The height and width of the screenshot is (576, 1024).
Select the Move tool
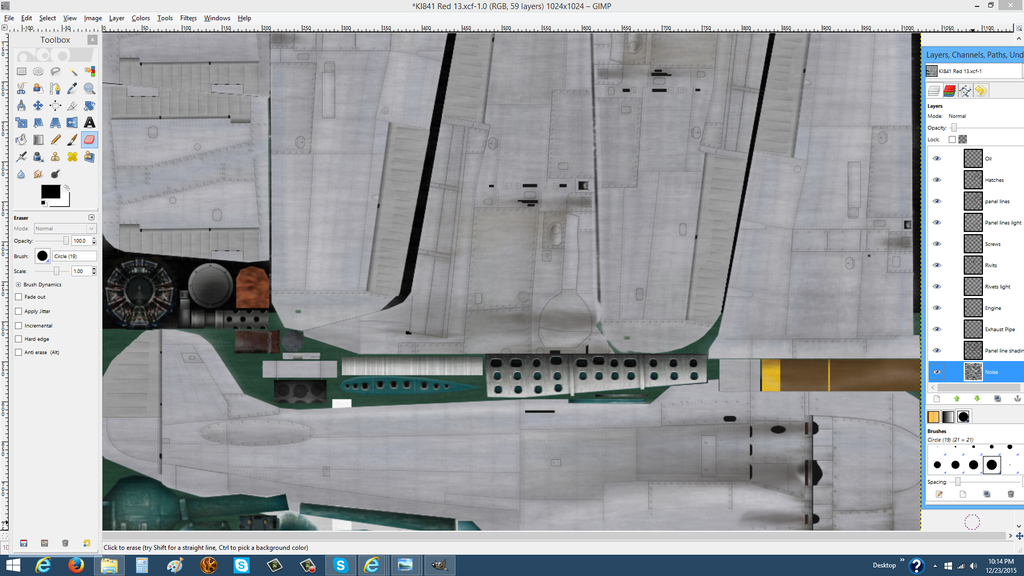tap(39, 105)
